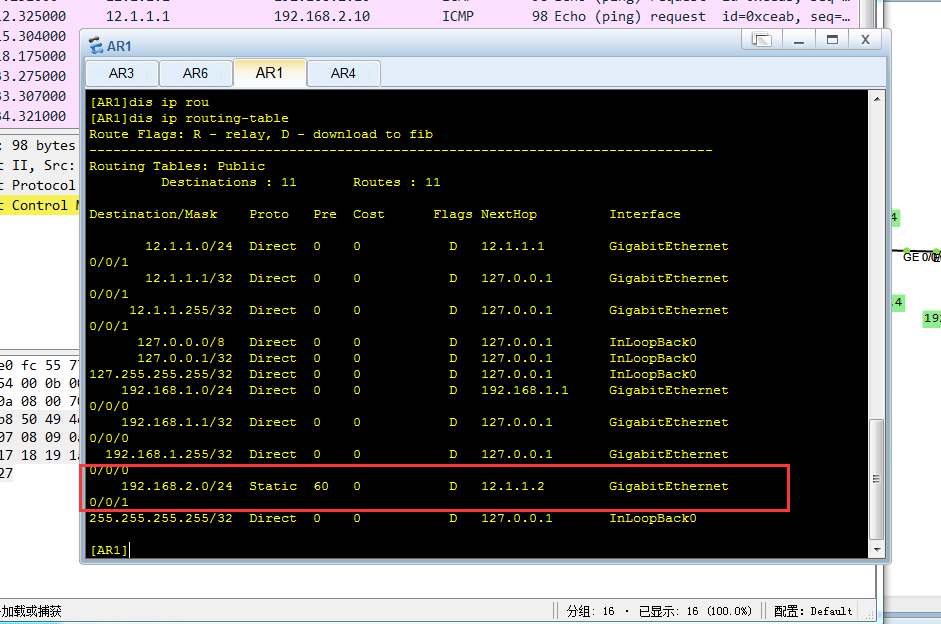Viewport: 941px width, 624px height.
Task: Click the terminal scrollbar up arrow
Action: 877,98
